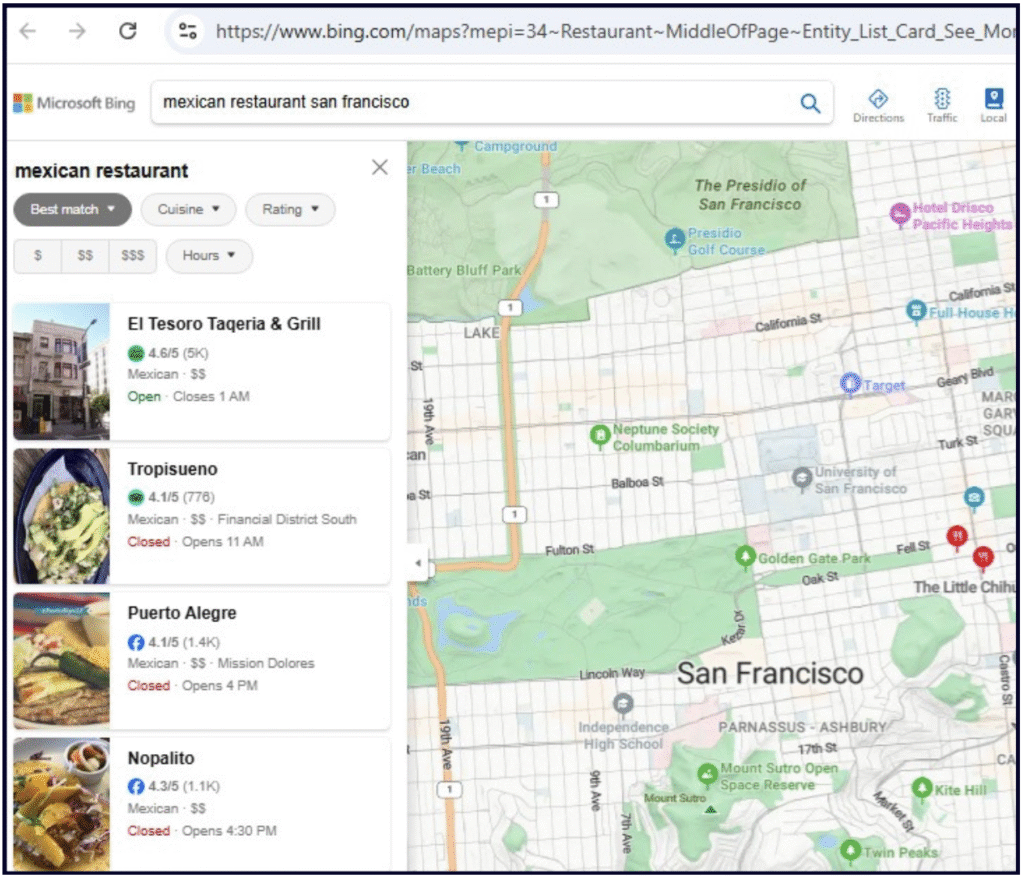Click the Hotel Drisco map pin
Screen dimensions: 1024x878
coord(899,214)
